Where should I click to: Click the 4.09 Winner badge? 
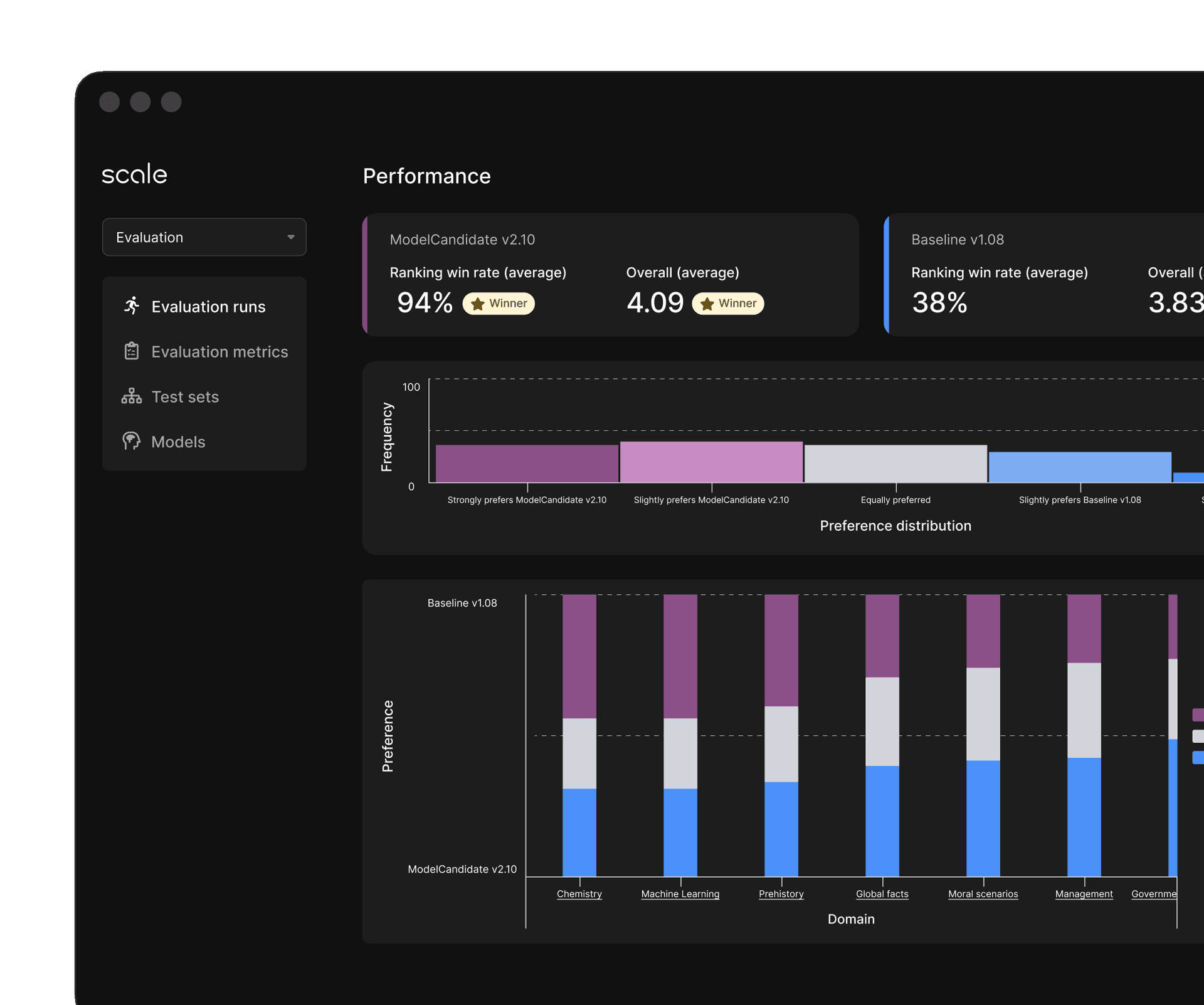728,304
